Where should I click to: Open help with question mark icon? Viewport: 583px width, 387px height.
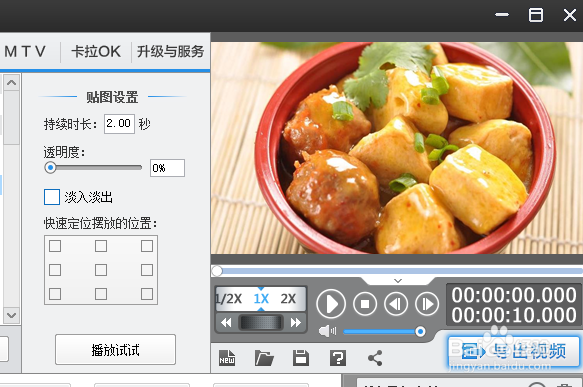[x=338, y=358]
